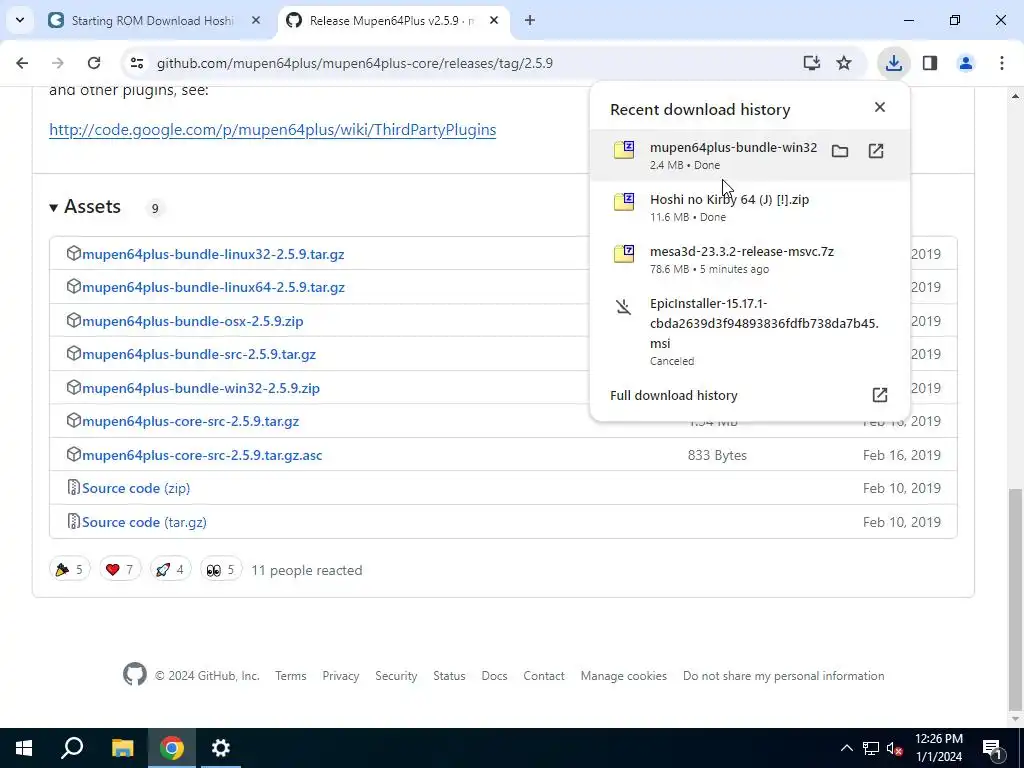
Task: Open the Docs footer link
Action: tap(494, 676)
